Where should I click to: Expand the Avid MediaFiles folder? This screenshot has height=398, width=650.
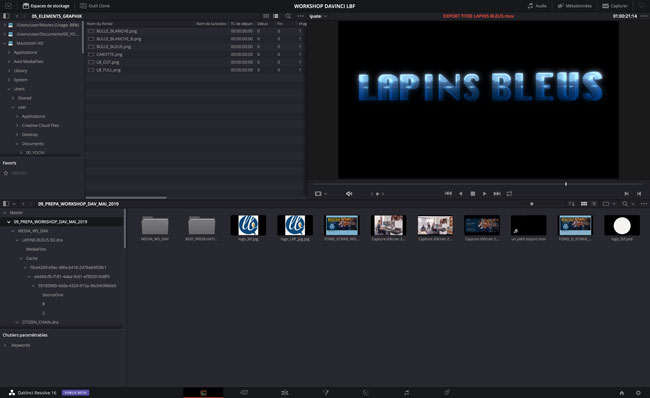(9, 61)
